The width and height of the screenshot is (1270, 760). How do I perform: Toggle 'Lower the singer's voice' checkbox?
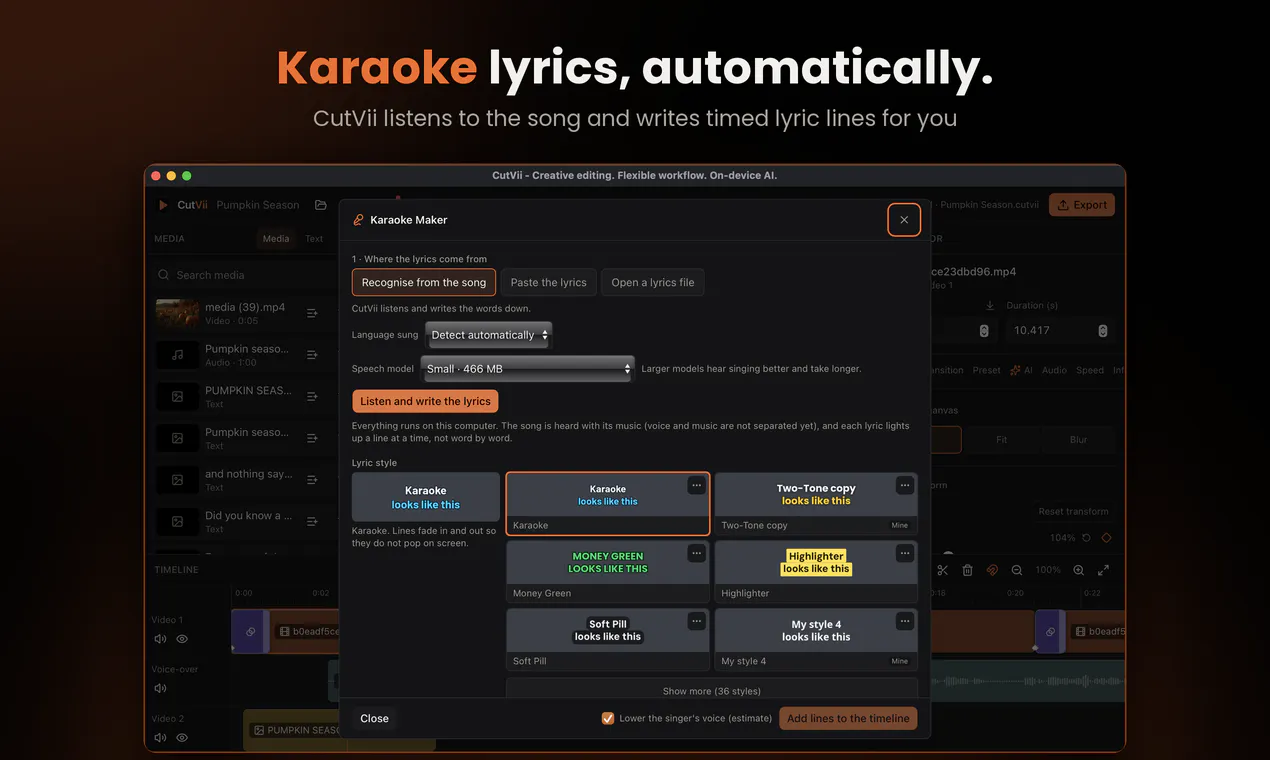point(607,718)
